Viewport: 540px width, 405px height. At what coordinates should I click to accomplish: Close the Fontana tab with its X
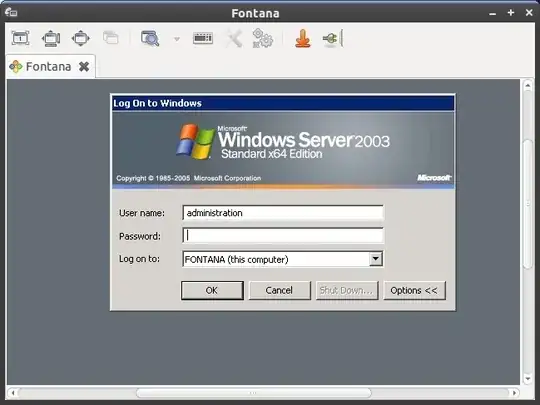point(84,66)
